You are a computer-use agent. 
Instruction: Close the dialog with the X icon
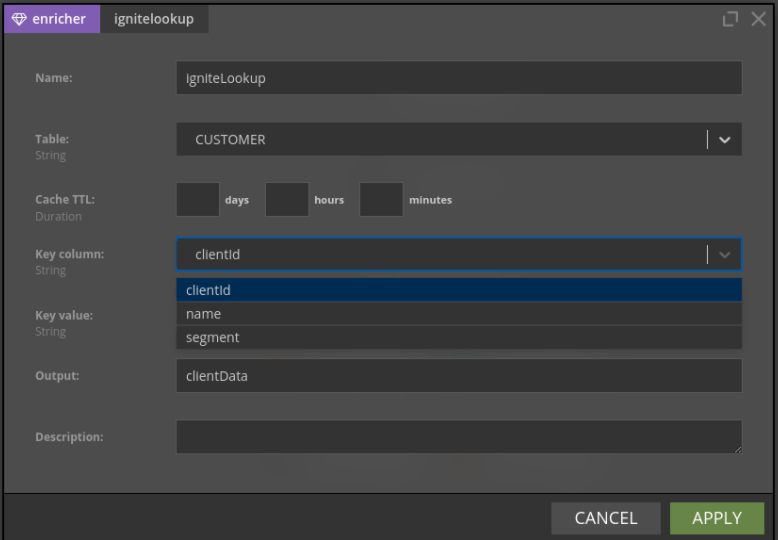click(758, 19)
